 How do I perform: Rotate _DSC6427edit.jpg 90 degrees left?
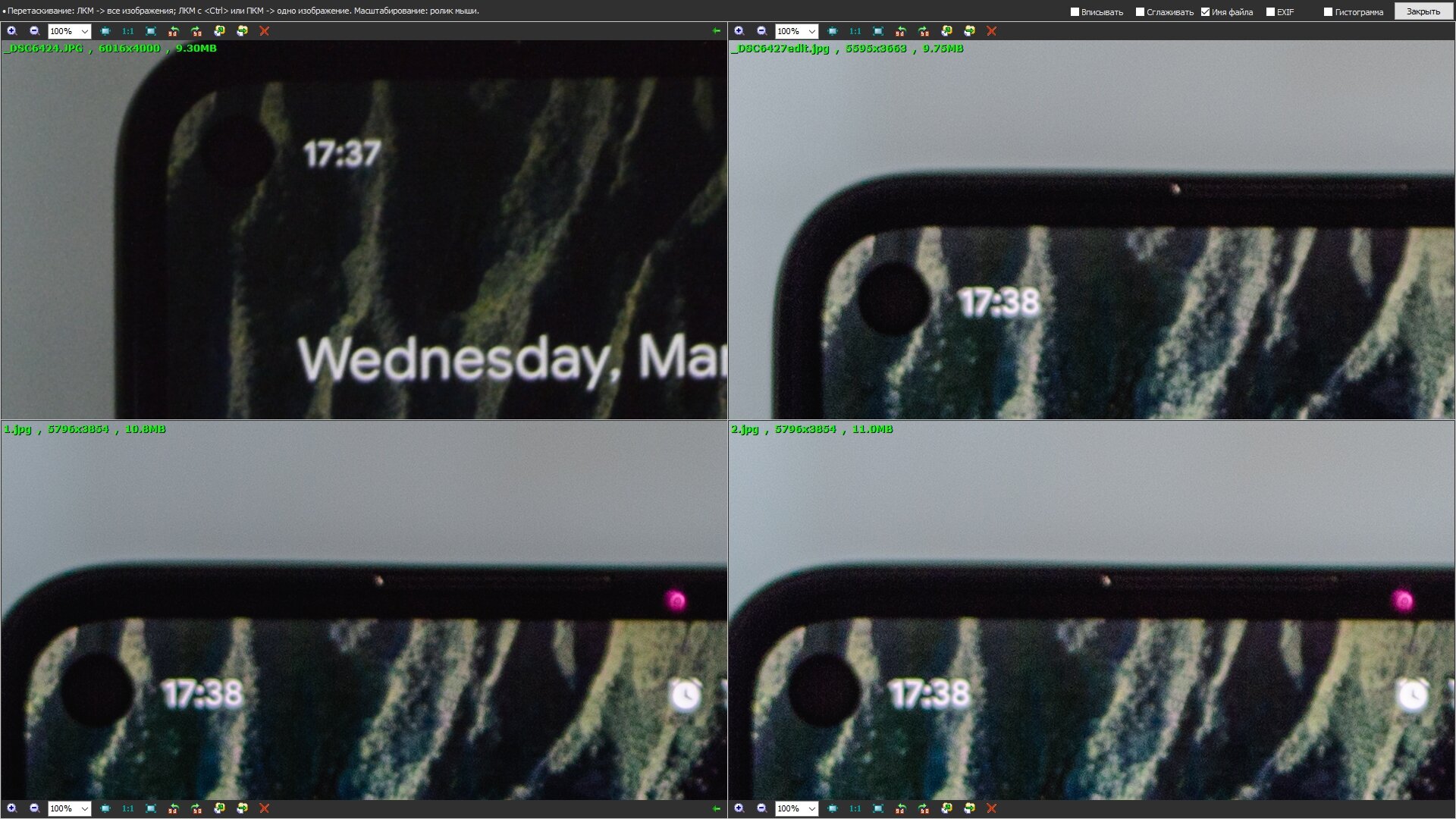coord(901,31)
